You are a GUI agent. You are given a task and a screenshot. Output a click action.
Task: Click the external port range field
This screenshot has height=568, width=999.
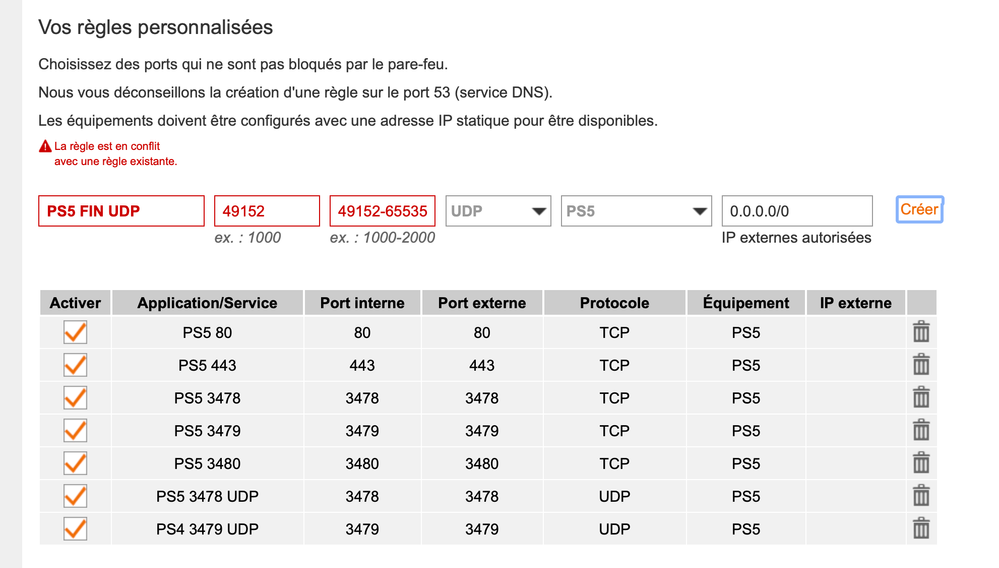pos(383,211)
